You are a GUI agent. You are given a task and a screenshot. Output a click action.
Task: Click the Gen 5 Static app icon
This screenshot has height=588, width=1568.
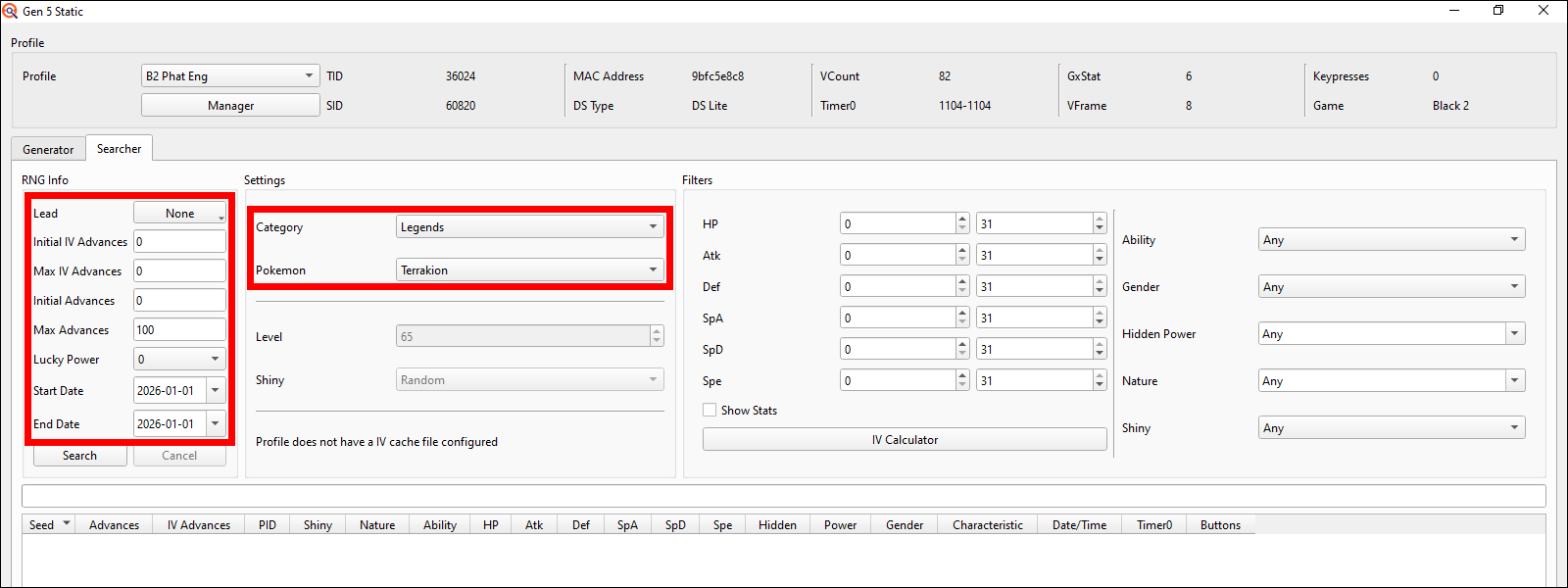[x=10, y=11]
